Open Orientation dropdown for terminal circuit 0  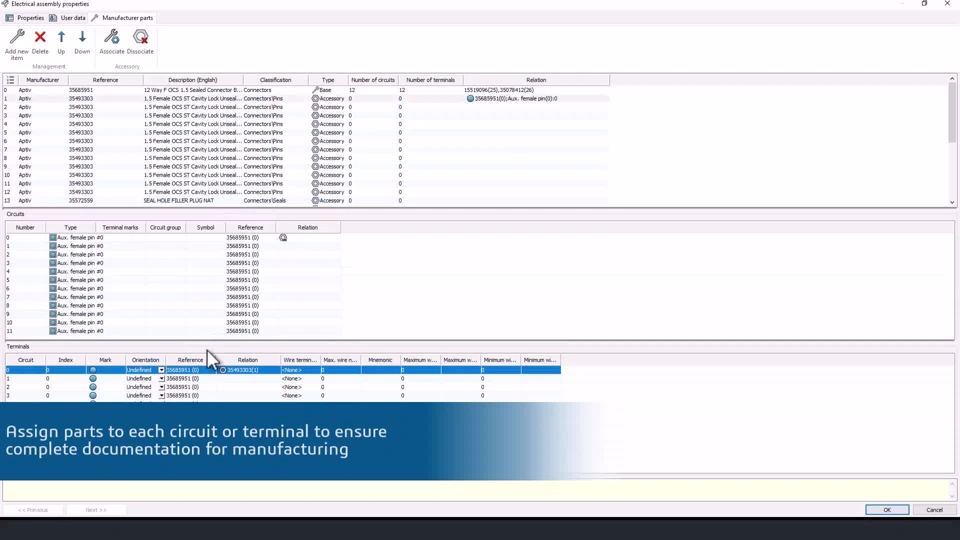click(162, 370)
